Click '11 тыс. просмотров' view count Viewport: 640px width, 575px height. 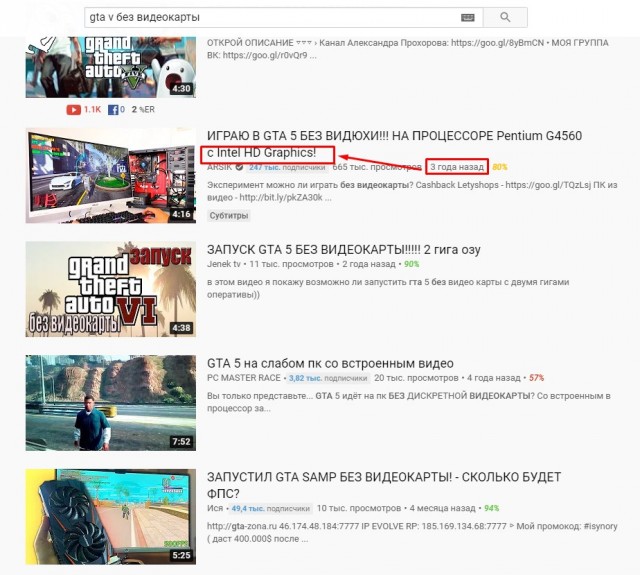pos(291,264)
